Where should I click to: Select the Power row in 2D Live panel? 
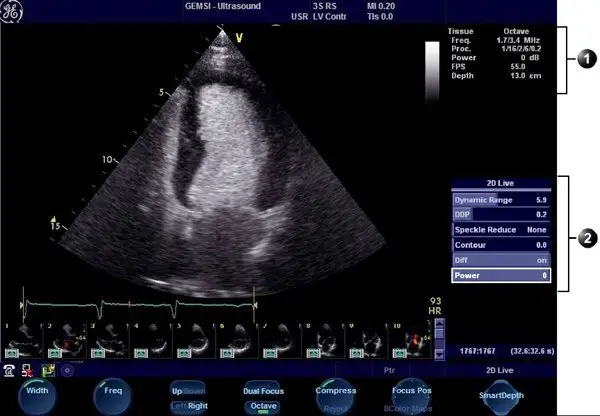tap(500, 274)
